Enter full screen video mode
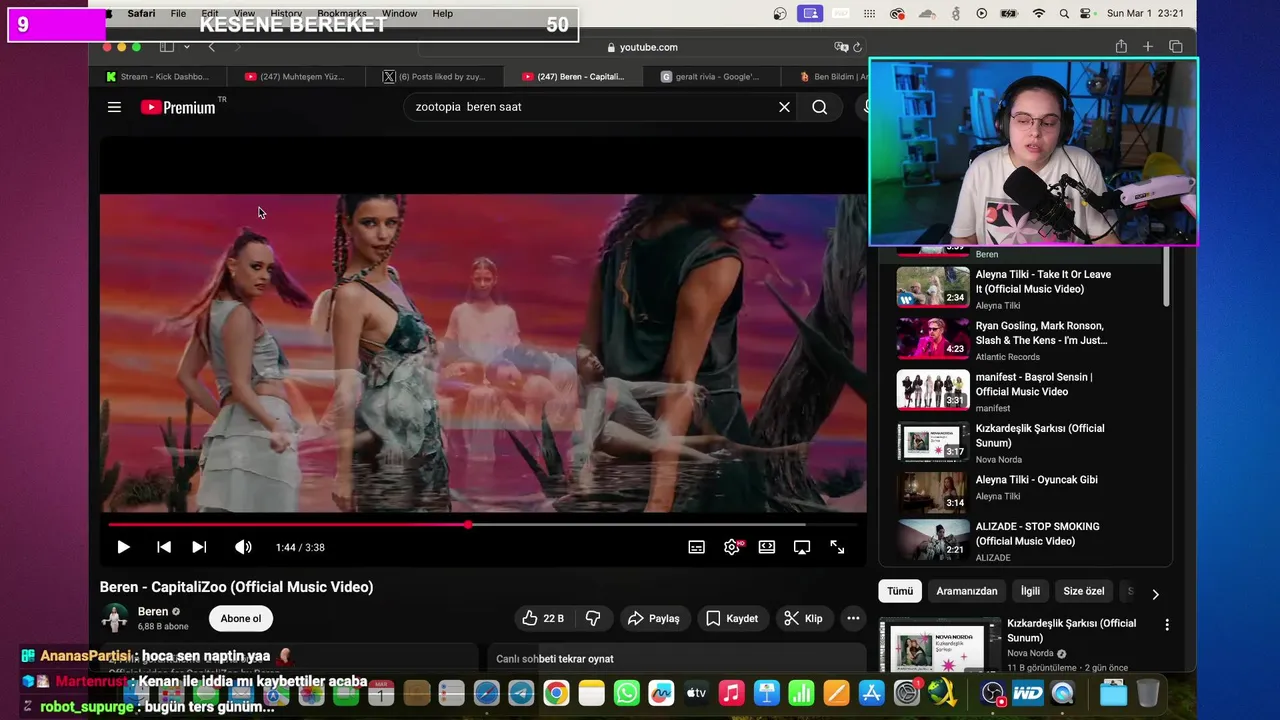 click(x=837, y=547)
